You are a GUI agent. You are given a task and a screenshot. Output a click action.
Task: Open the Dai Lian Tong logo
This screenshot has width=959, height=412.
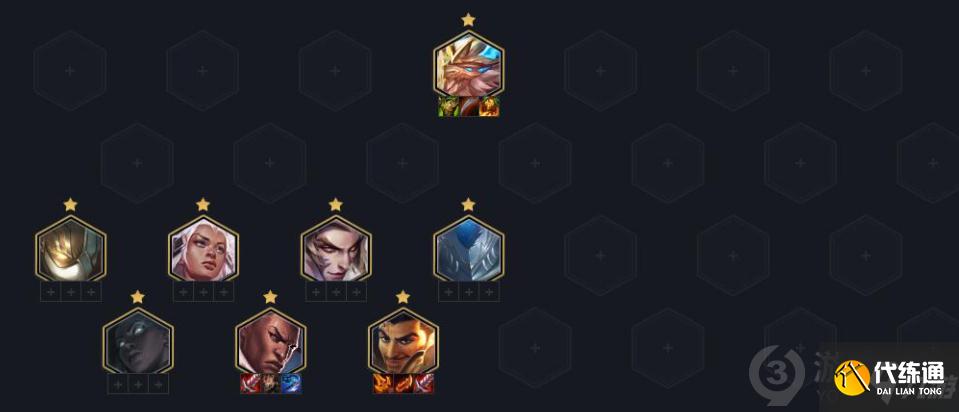tap(892, 378)
